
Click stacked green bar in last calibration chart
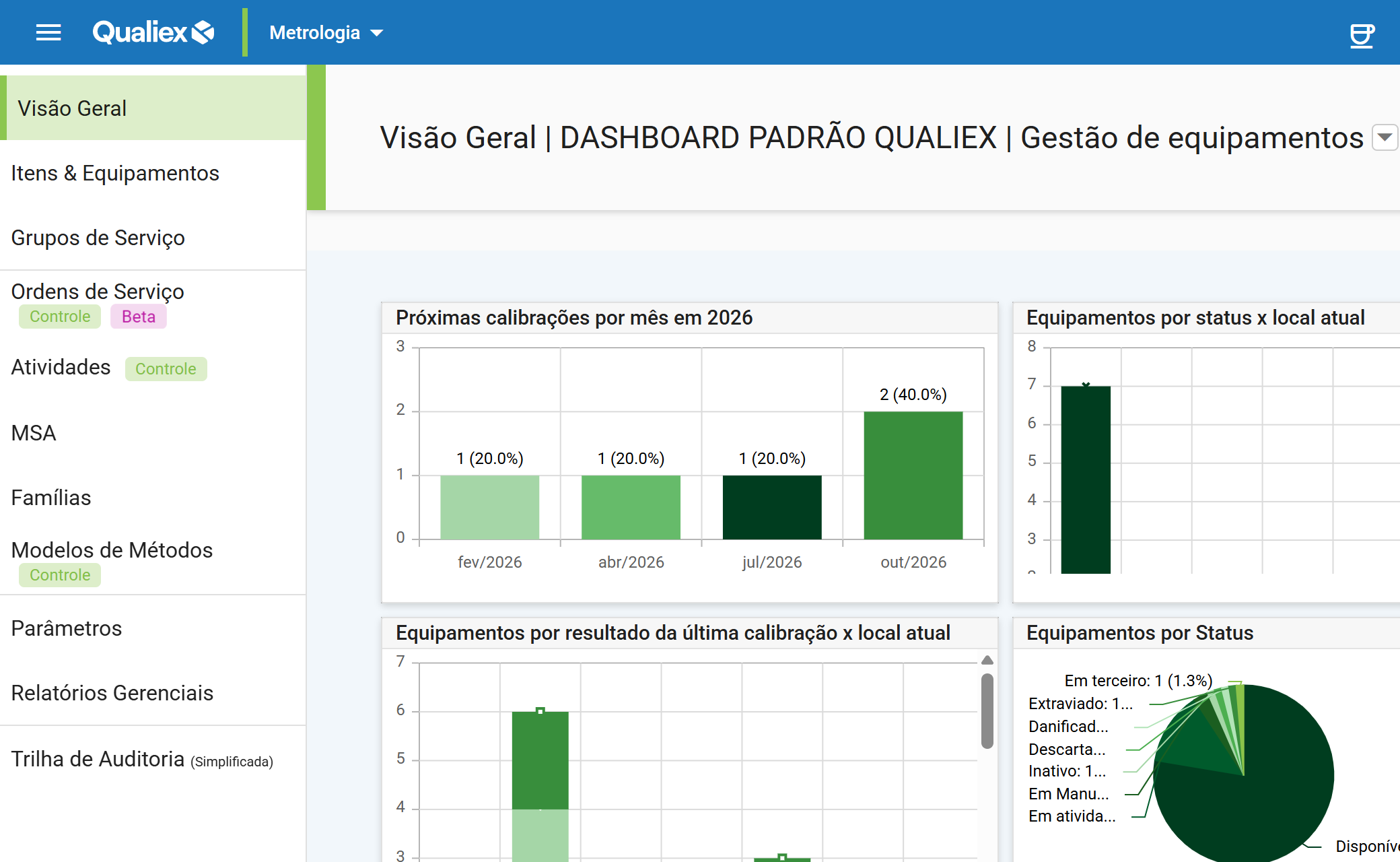tap(540, 785)
